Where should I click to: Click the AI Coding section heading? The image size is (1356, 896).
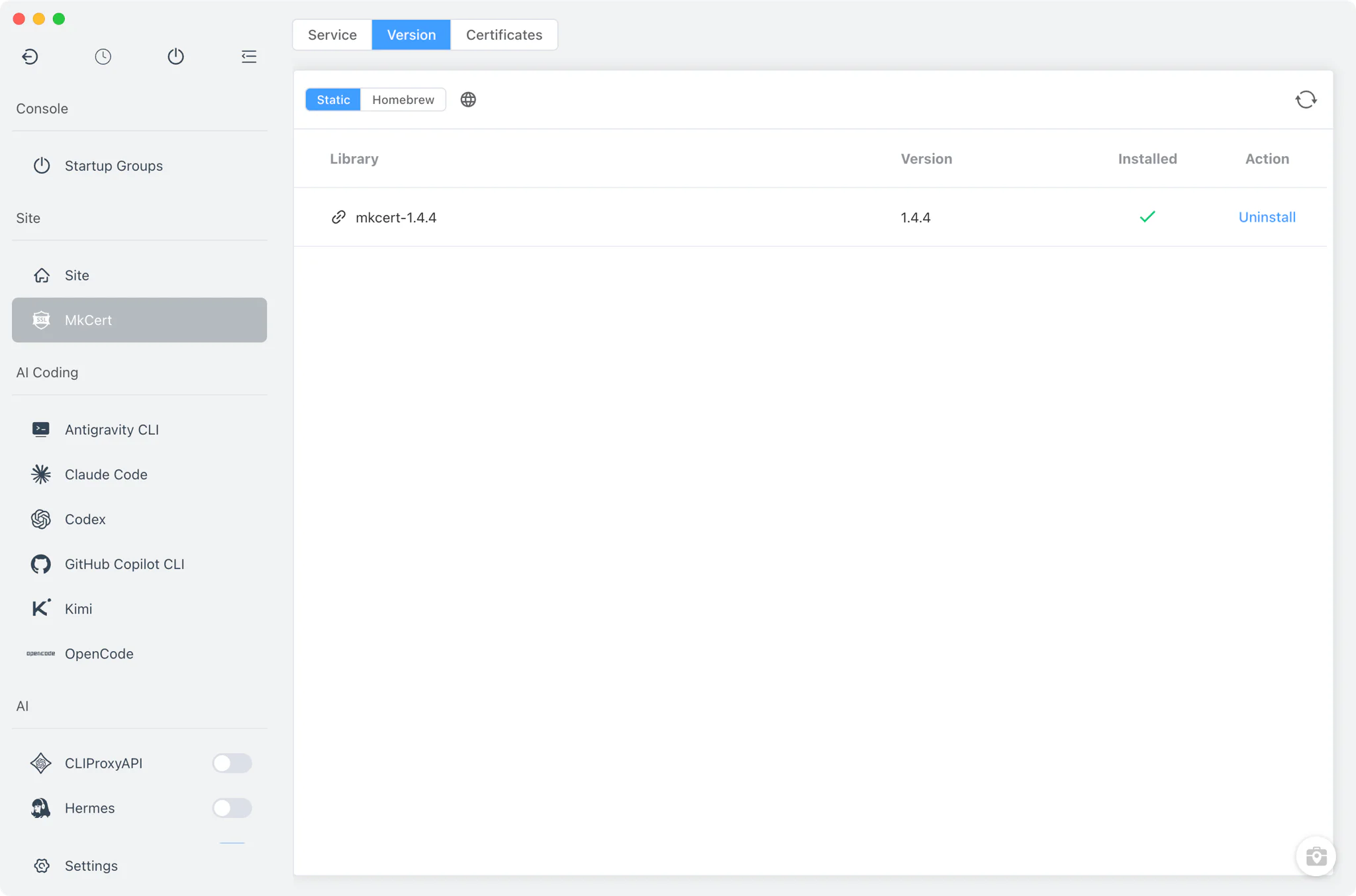pyautogui.click(x=47, y=373)
